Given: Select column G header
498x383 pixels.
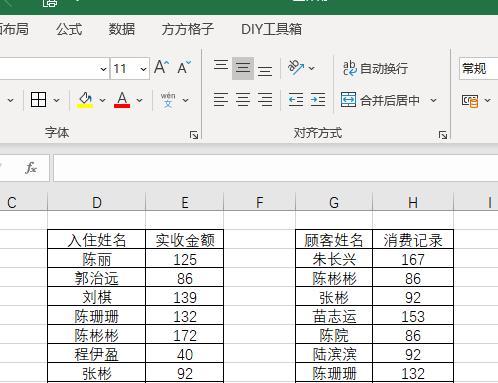Looking at the screenshot, I should click(334, 202).
